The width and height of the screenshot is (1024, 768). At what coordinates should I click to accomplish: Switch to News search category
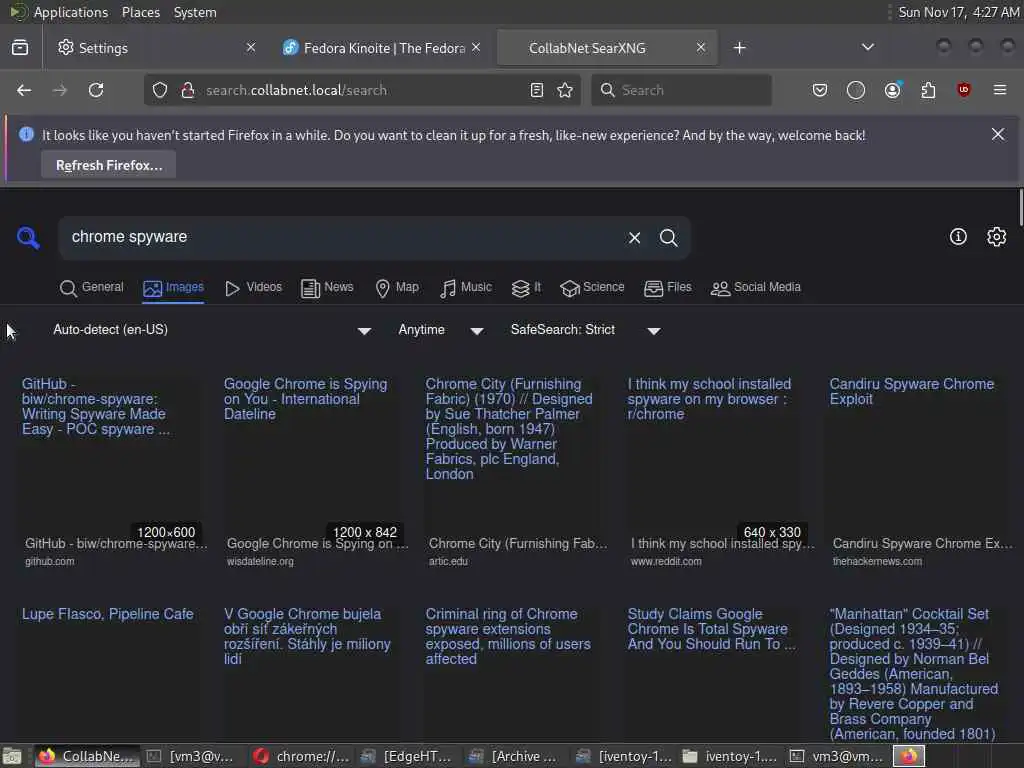coord(327,287)
